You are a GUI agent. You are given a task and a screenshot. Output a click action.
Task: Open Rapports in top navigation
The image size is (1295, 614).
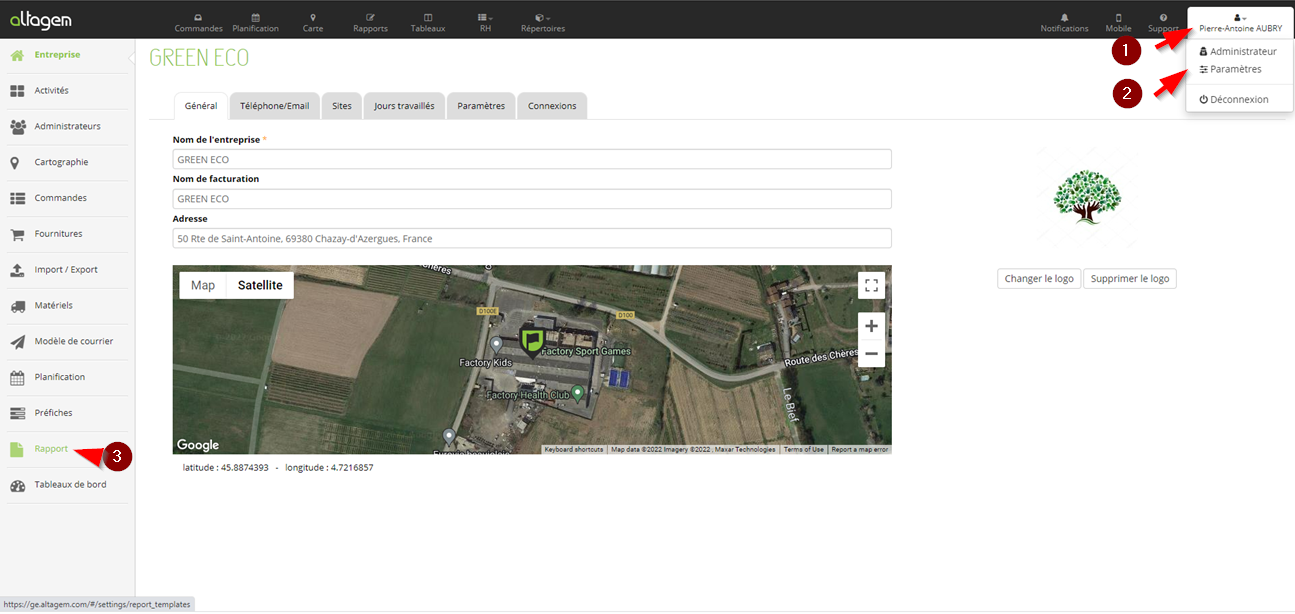pyautogui.click(x=370, y=23)
